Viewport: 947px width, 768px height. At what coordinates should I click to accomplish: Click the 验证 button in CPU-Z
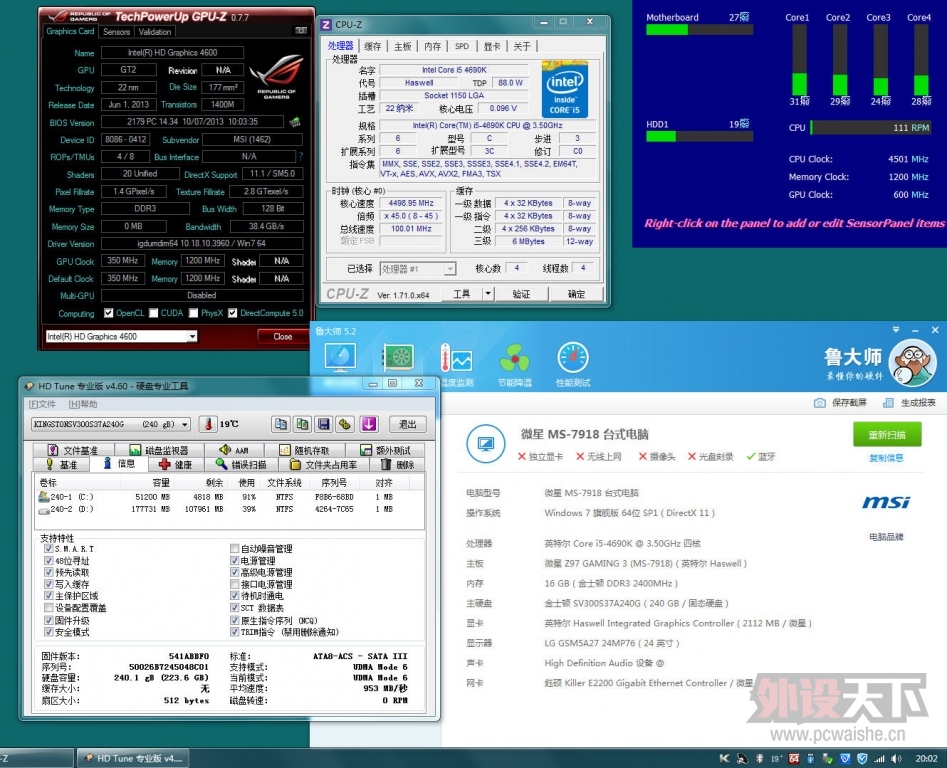point(521,294)
